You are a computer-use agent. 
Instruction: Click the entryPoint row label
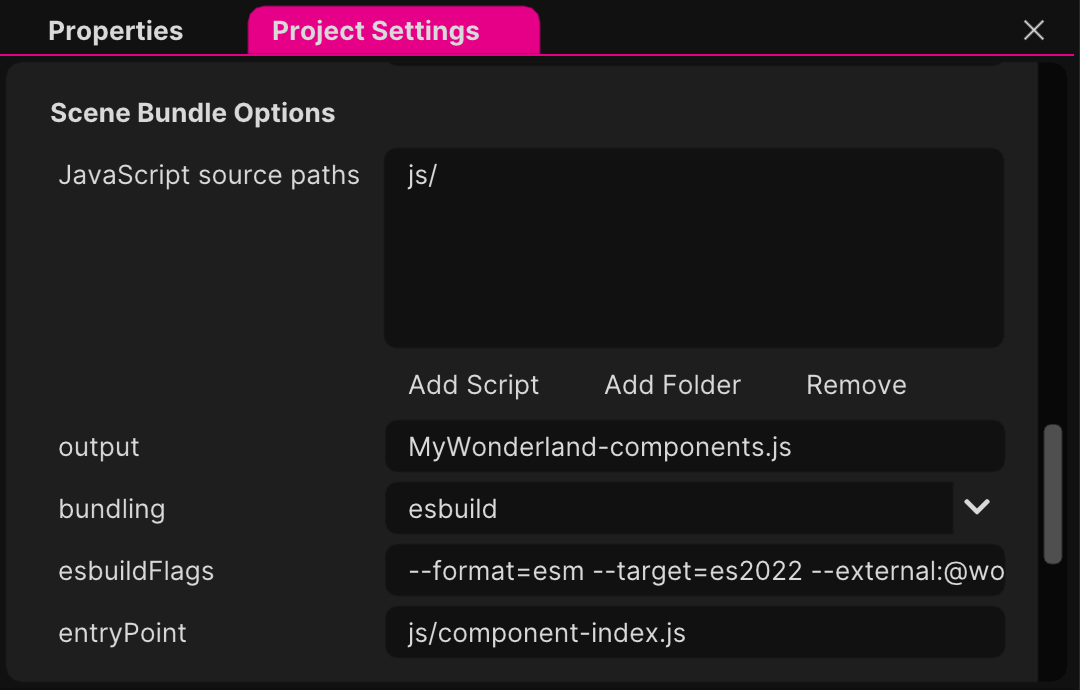pyautogui.click(x=122, y=632)
